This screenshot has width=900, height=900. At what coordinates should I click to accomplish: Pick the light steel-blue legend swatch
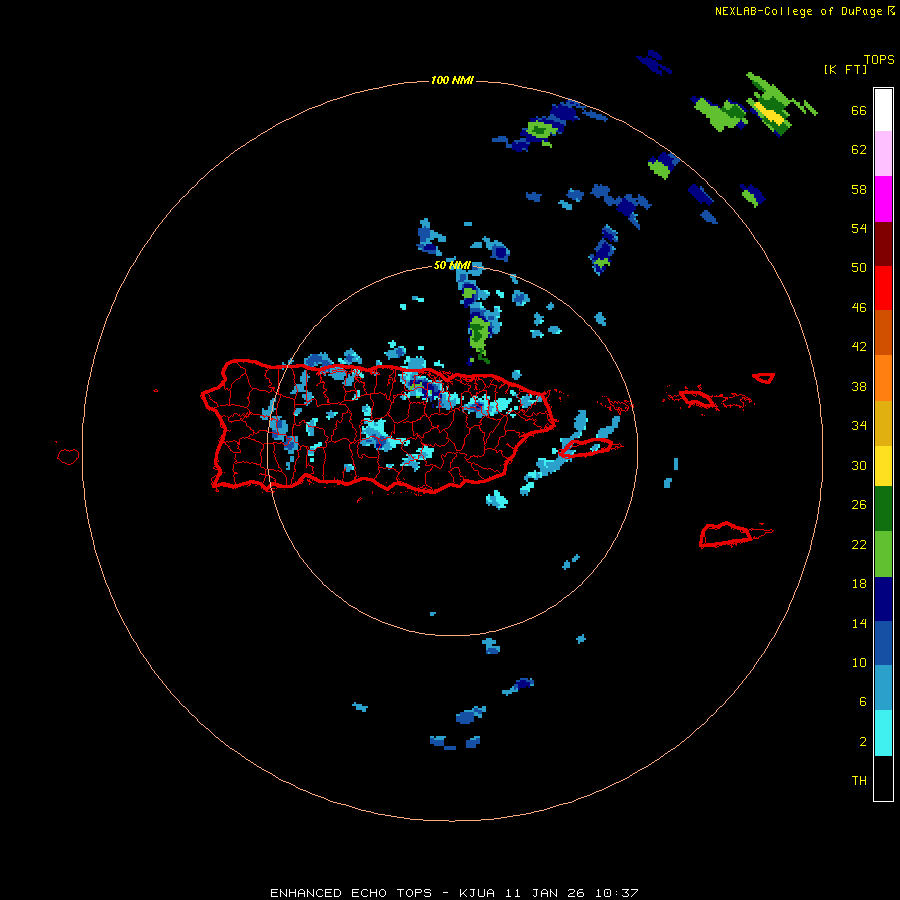point(883,688)
